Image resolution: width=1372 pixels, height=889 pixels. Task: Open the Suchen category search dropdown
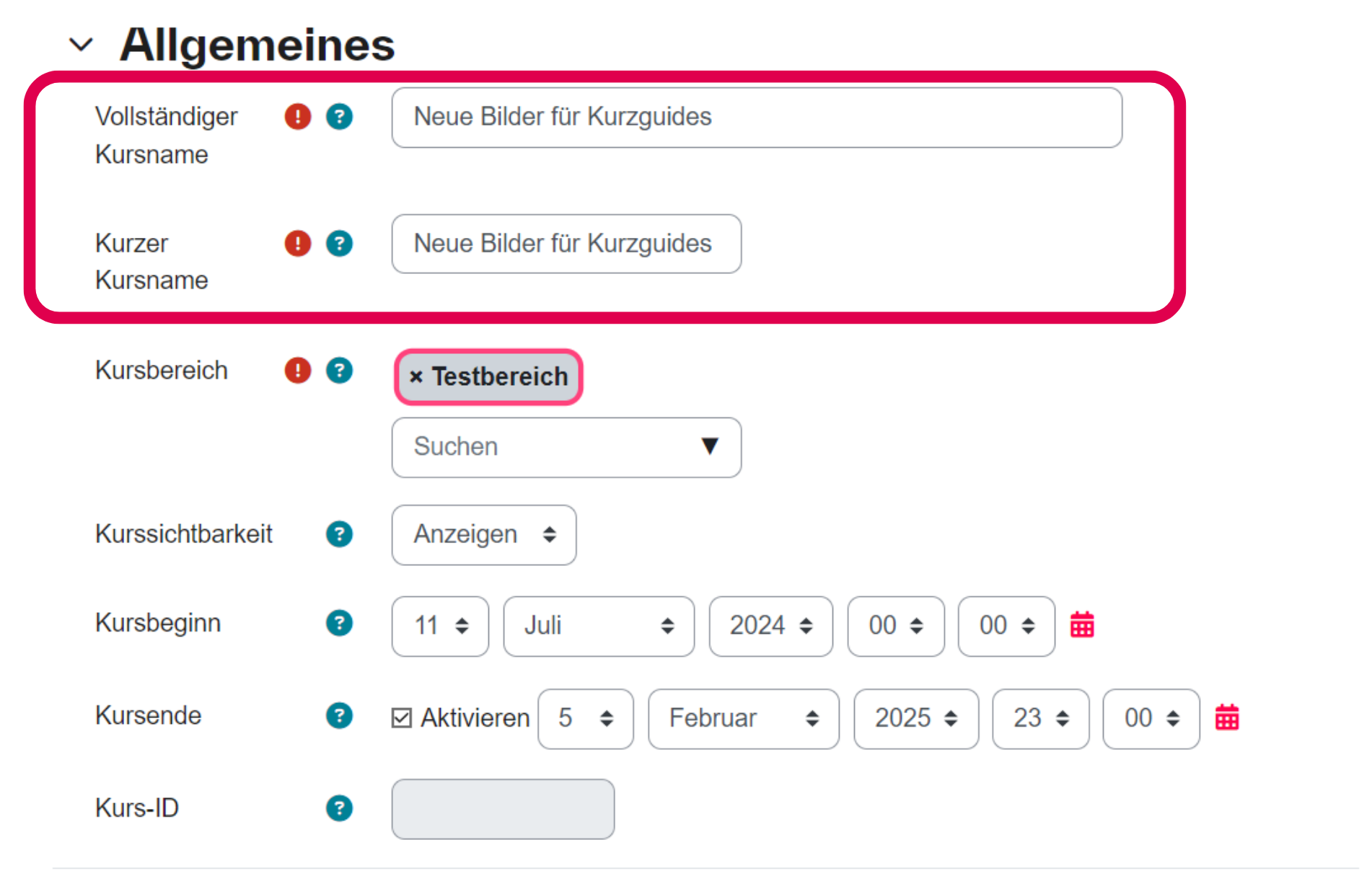566,447
